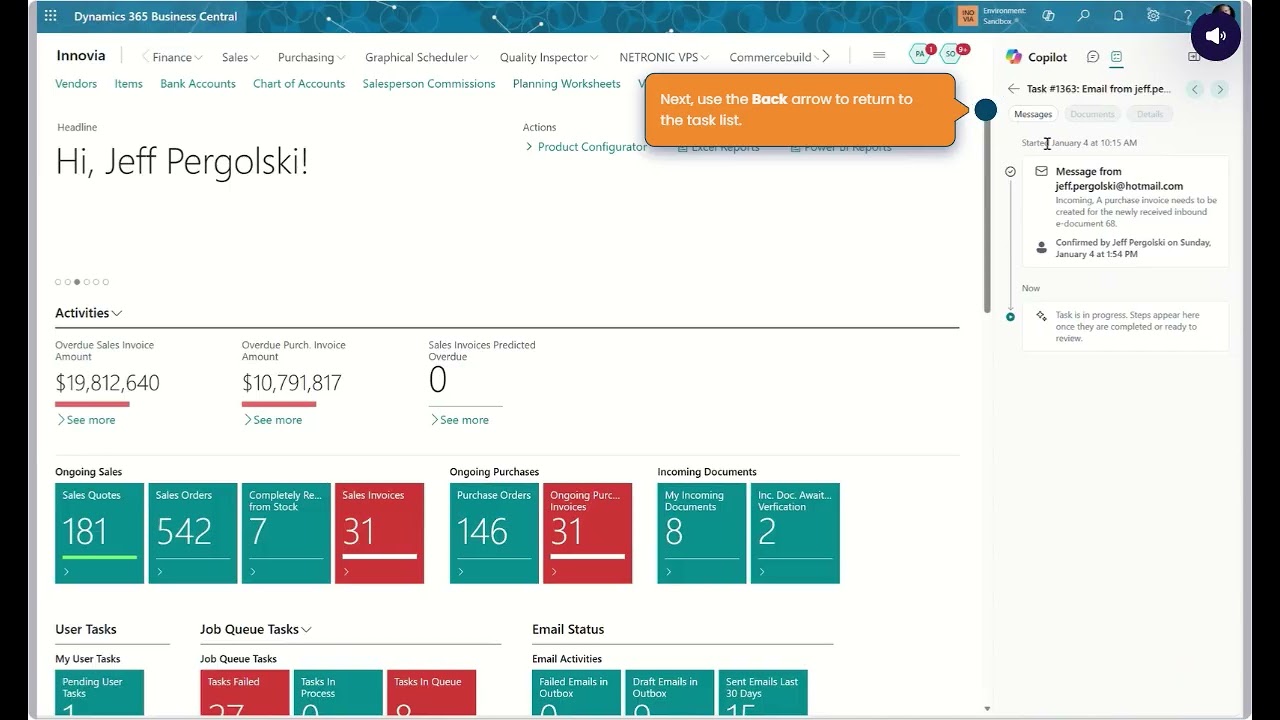Expand the NETRONIC VPS menu
Image resolution: width=1280 pixels, height=720 pixels.
(x=664, y=57)
